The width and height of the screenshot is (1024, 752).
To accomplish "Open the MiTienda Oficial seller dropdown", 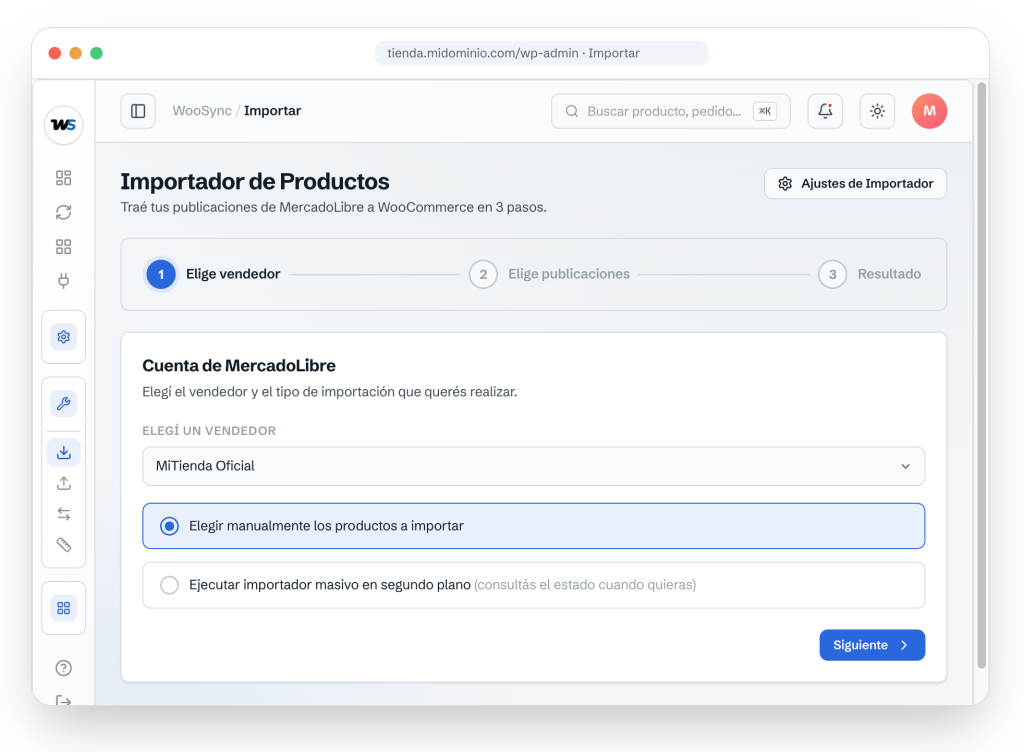I will 534,466.
